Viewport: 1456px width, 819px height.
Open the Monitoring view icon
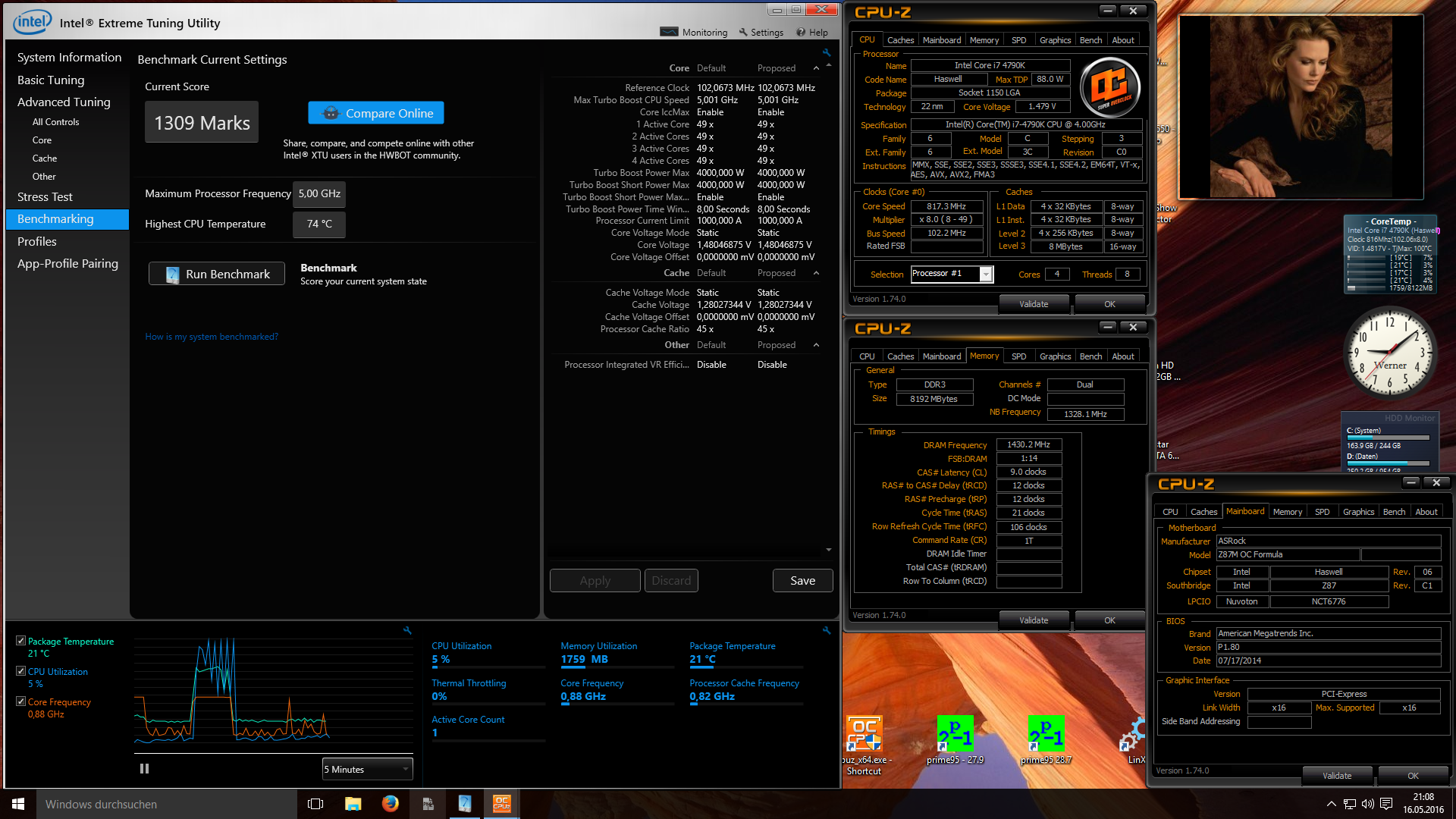(669, 32)
